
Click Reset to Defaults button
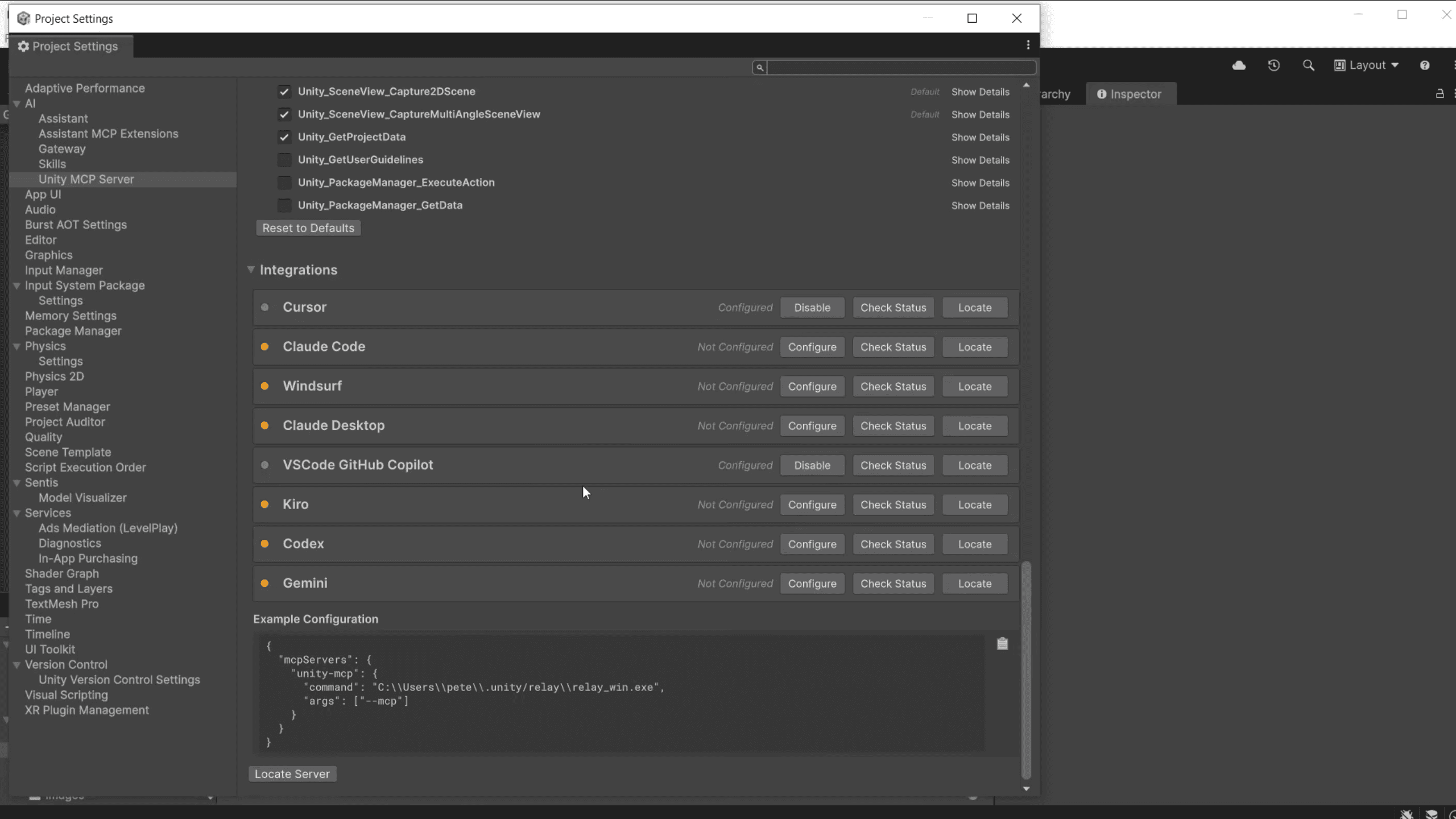[x=308, y=228]
